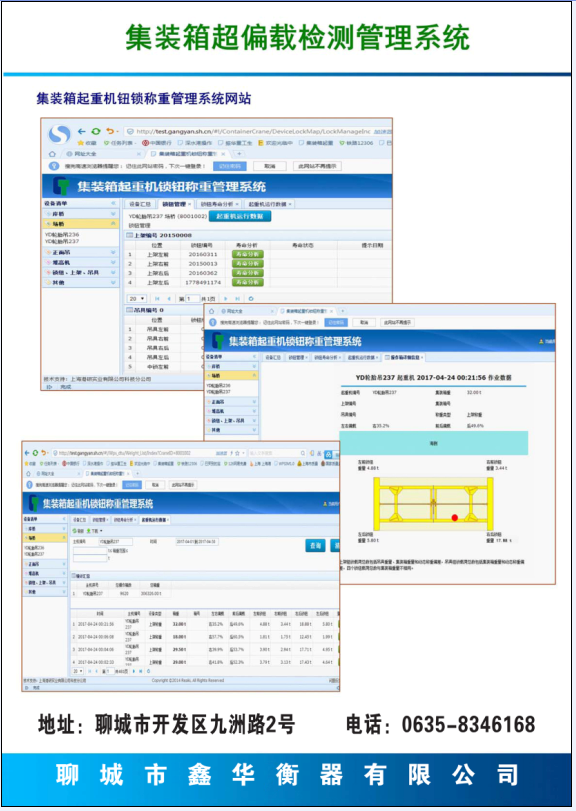Collapse the 场桥 group in top screenshot
The width and height of the screenshot is (576, 811).
pos(81,223)
